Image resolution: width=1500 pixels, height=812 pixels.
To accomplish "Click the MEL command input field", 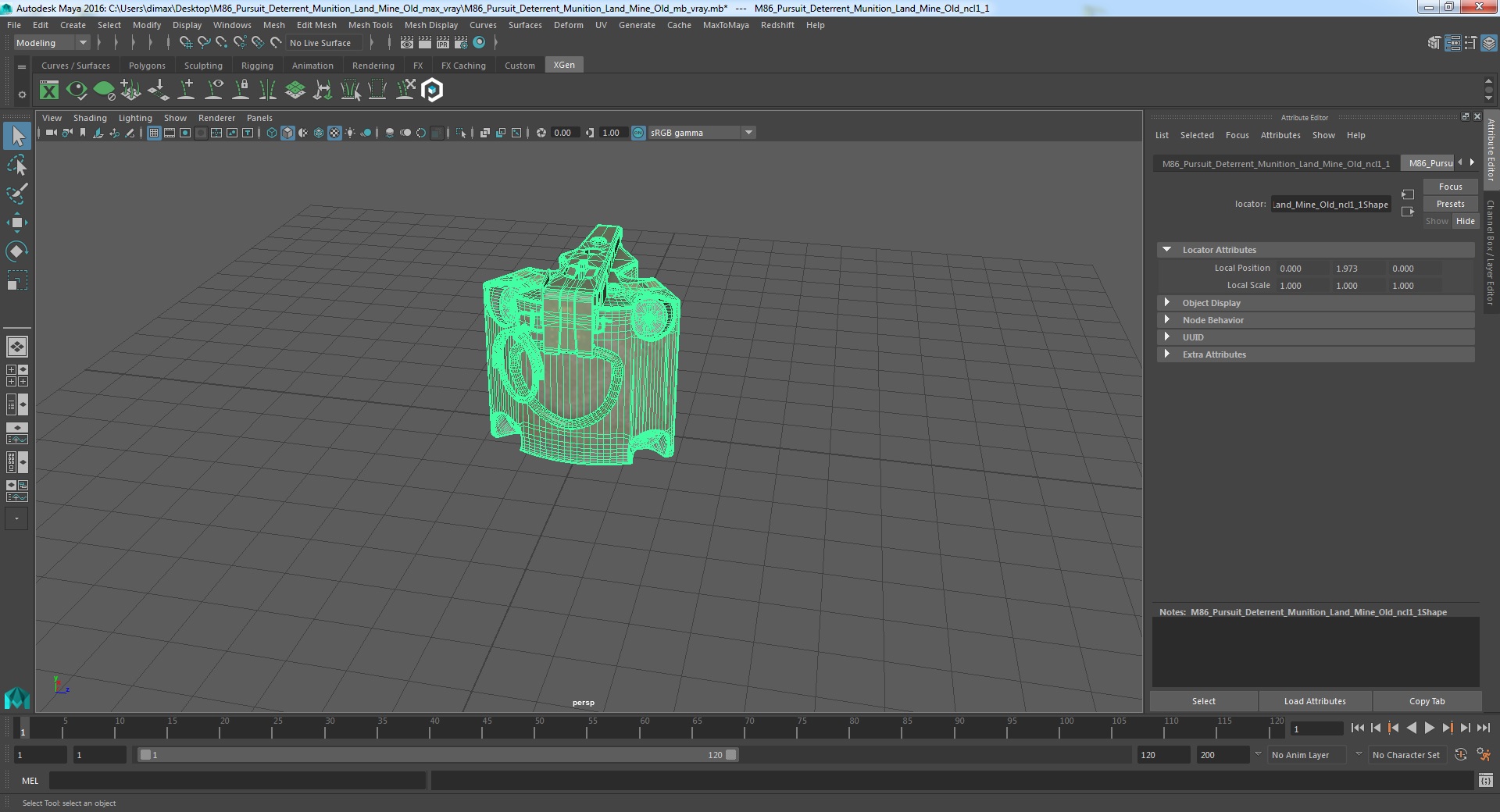I will (x=237, y=780).
